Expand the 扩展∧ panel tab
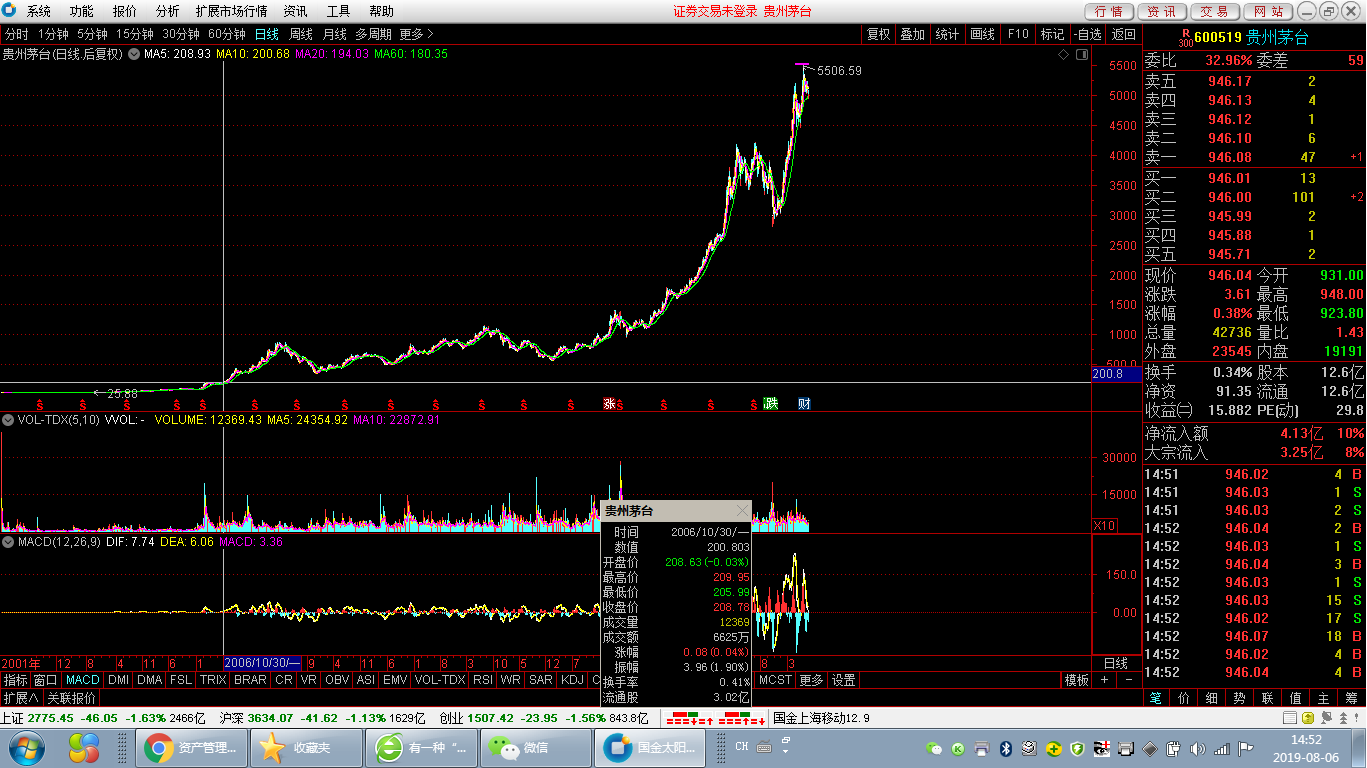 point(21,698)
